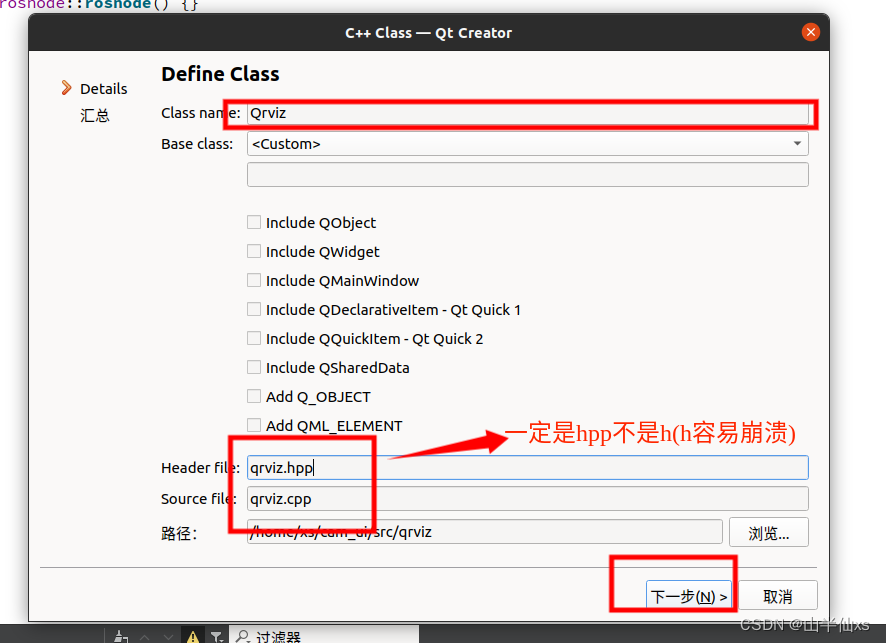886x643 pixels.
Task: Click the dialog title C++ Class — Qt Creator
Action: coord(428,33)
